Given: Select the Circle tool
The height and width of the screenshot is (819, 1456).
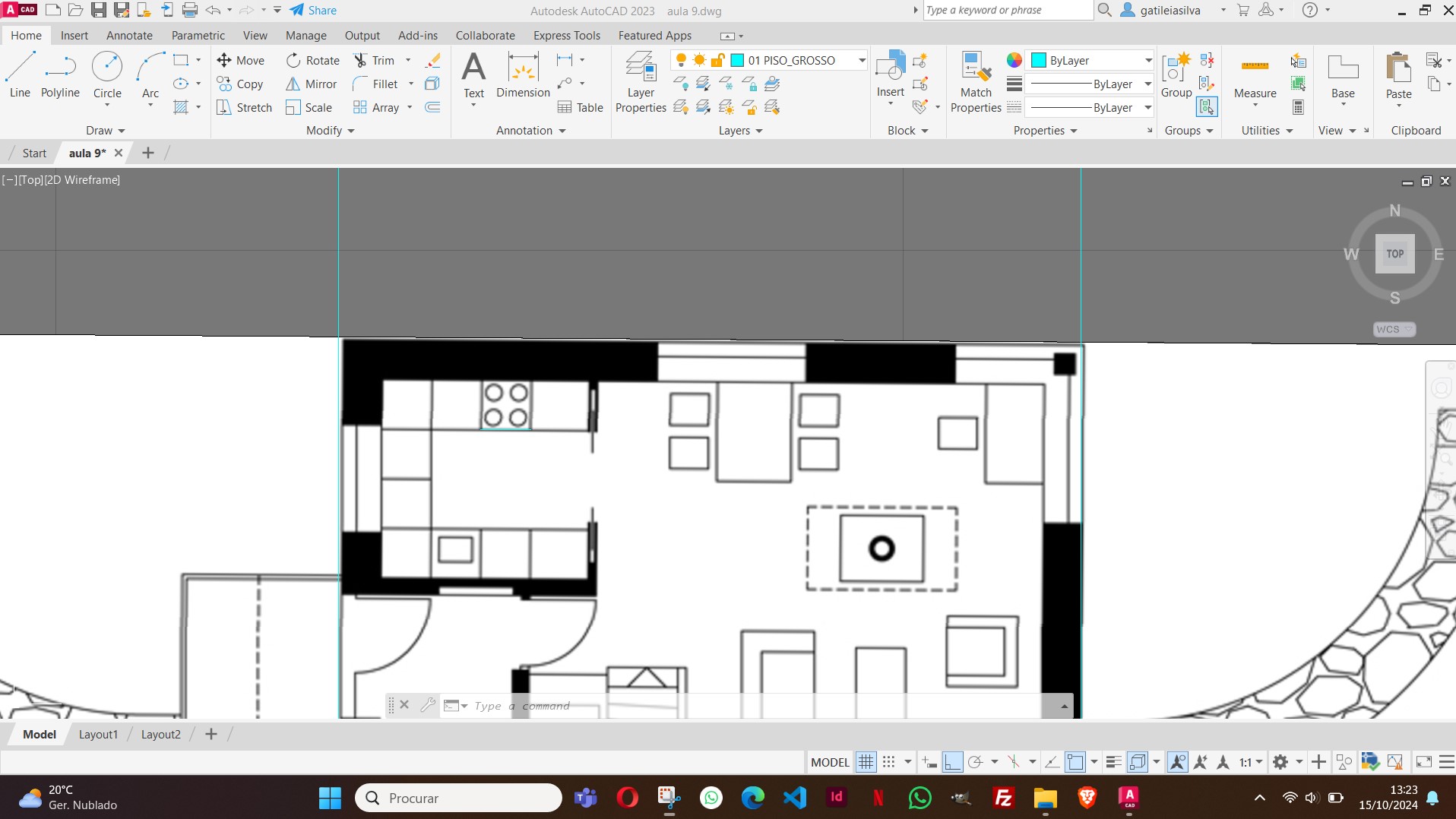Looking at the screenshot, I should (x=107, y=75).
